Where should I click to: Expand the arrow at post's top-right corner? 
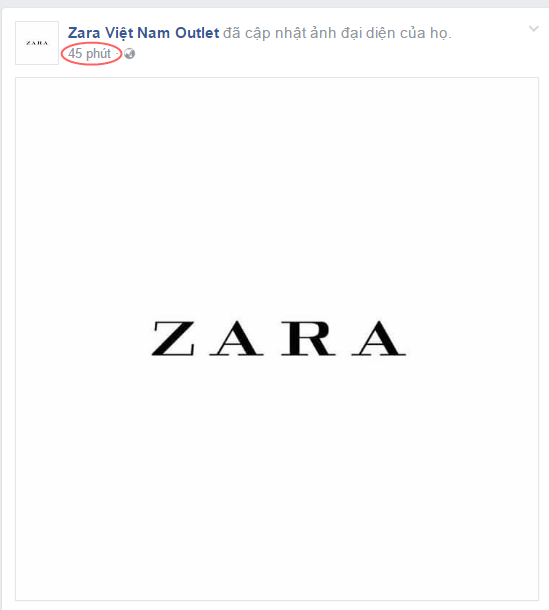[x=534, y=28]
